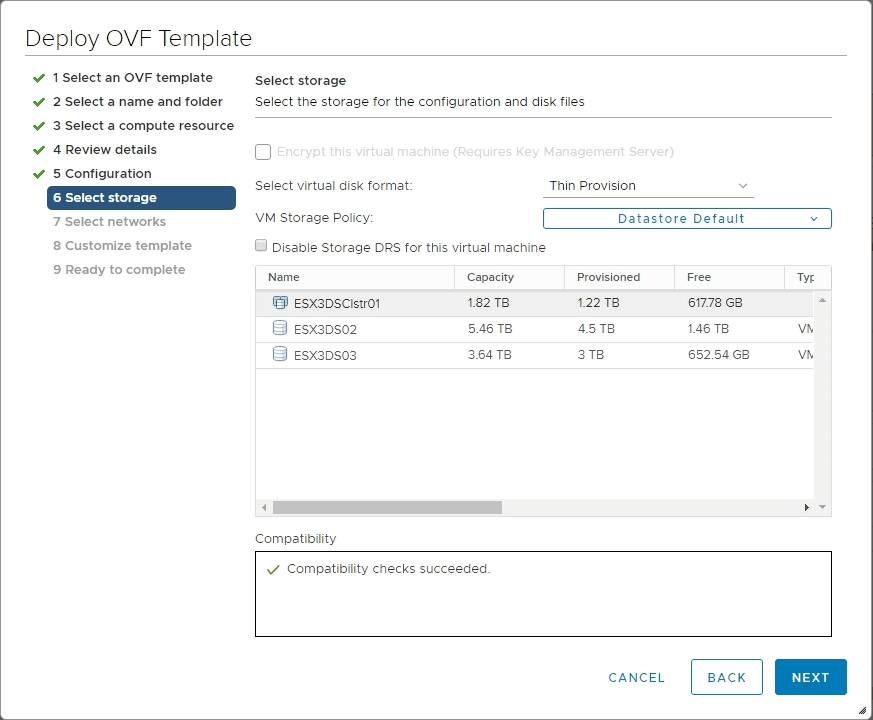This screenshot has height=720, width=873.
Task: Select the checkmark icon next to Review details
Action: tap(37, 149)
